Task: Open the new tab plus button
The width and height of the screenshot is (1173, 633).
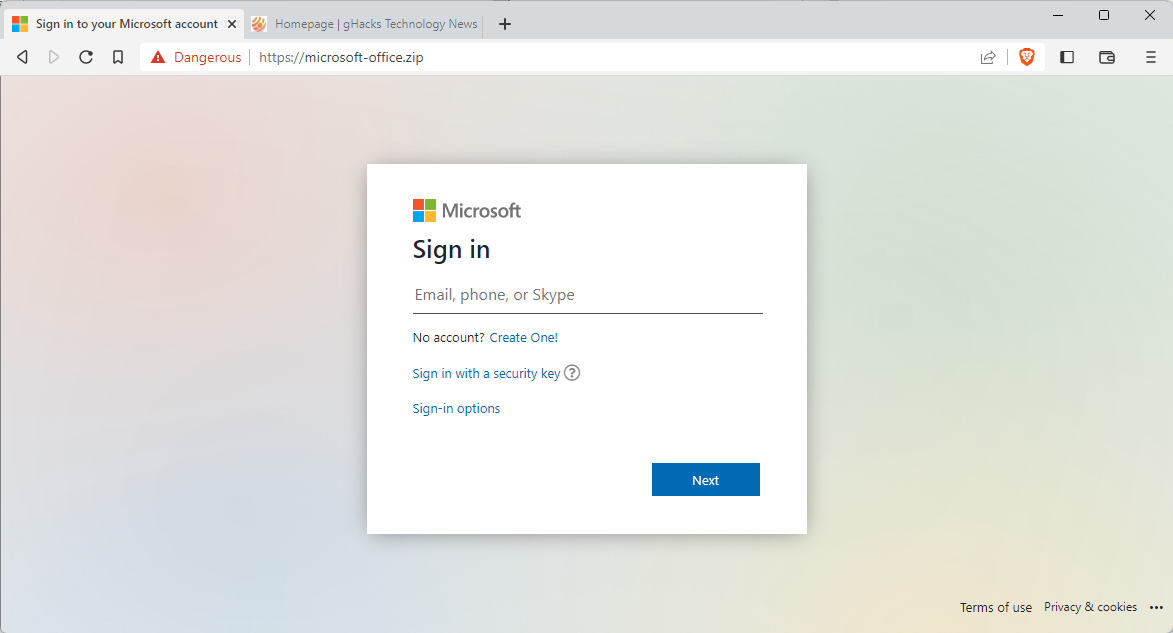Action: (x=505, y=24)
